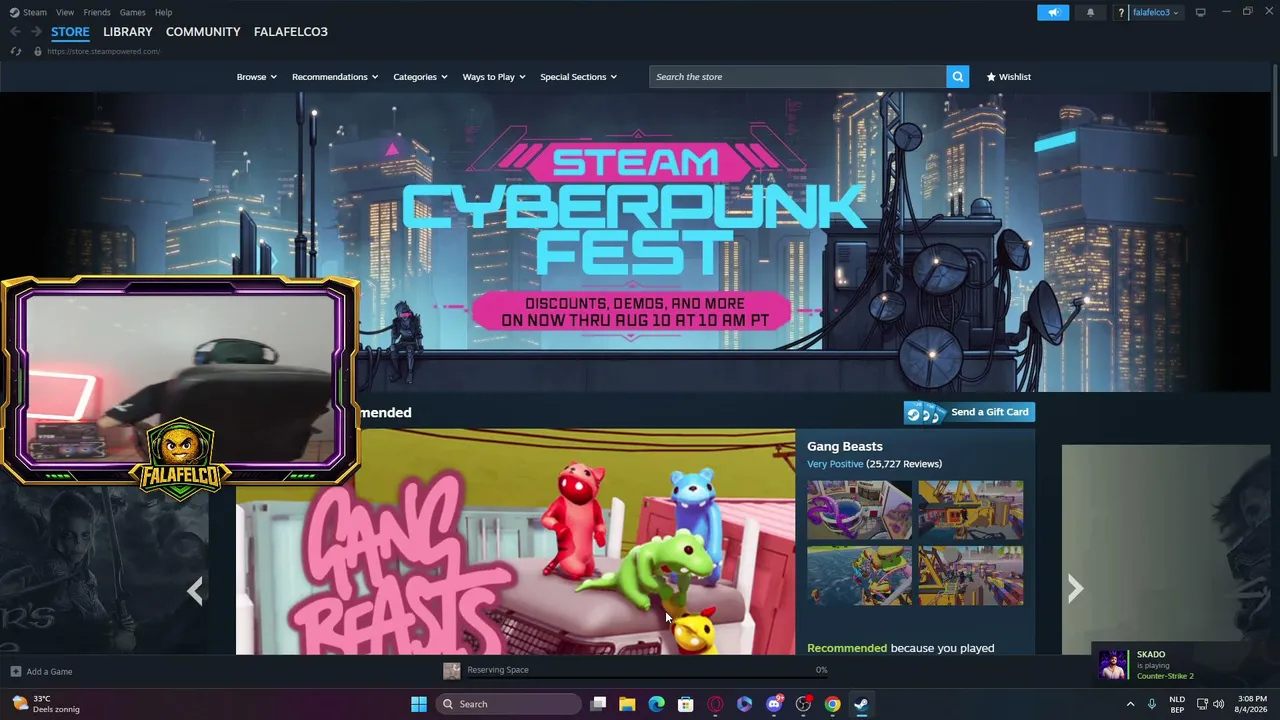Click the Add a Game link
Screen dimensions: 1280x720
pos(49,672)
